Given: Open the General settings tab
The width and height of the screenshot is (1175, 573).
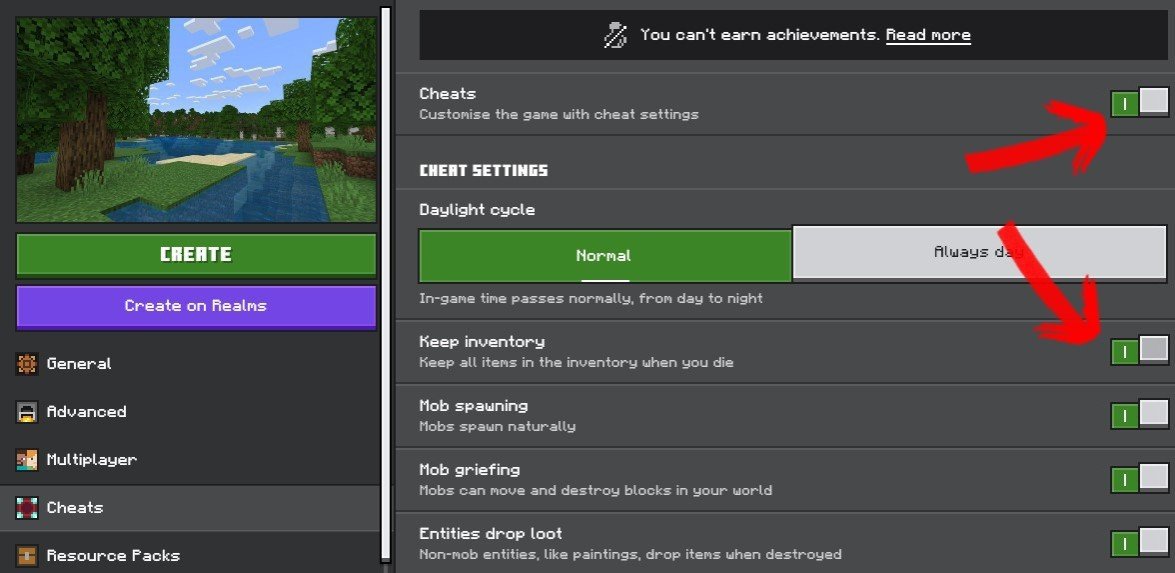Looking at the screenshot, I should click(x=190, y=364).
